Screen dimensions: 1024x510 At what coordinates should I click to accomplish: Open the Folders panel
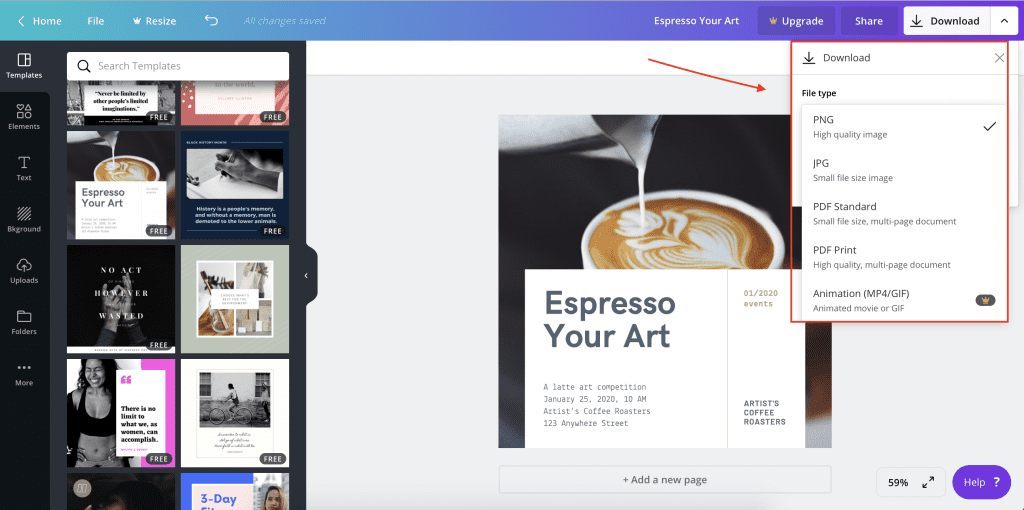click(x=24, y=321)
